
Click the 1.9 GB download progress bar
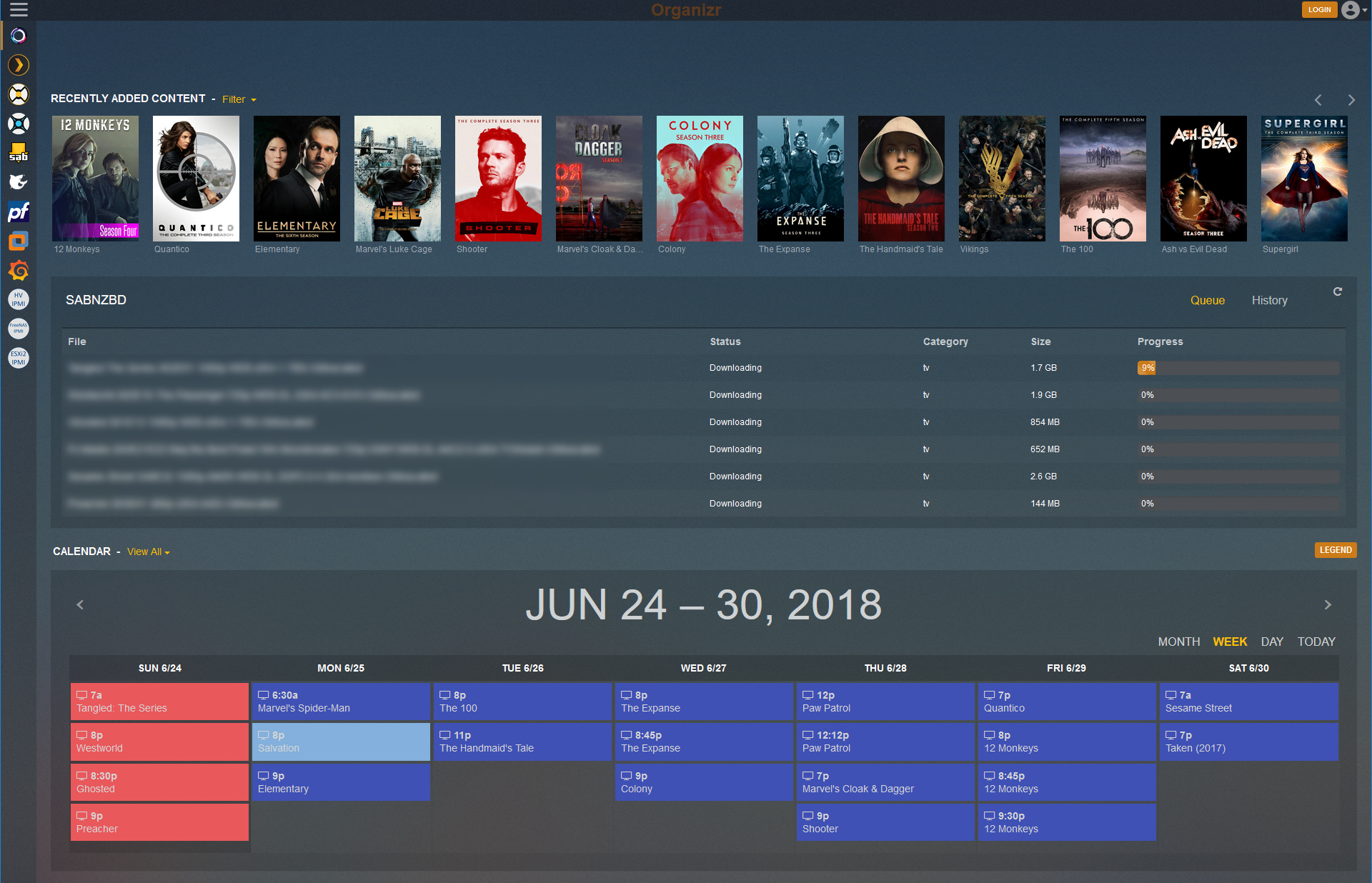tap(1238, 395)
